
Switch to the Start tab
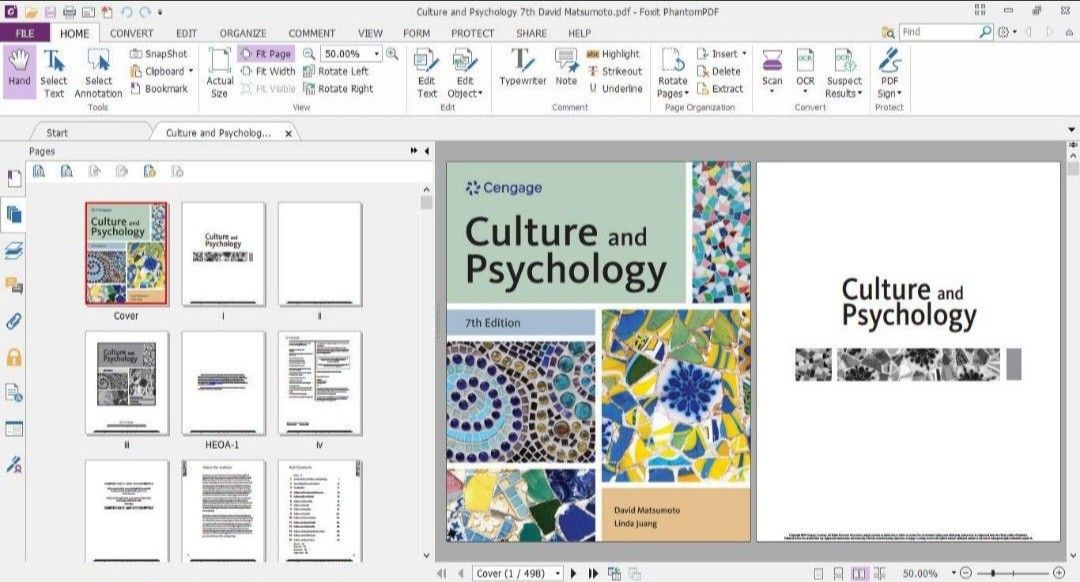57,132
